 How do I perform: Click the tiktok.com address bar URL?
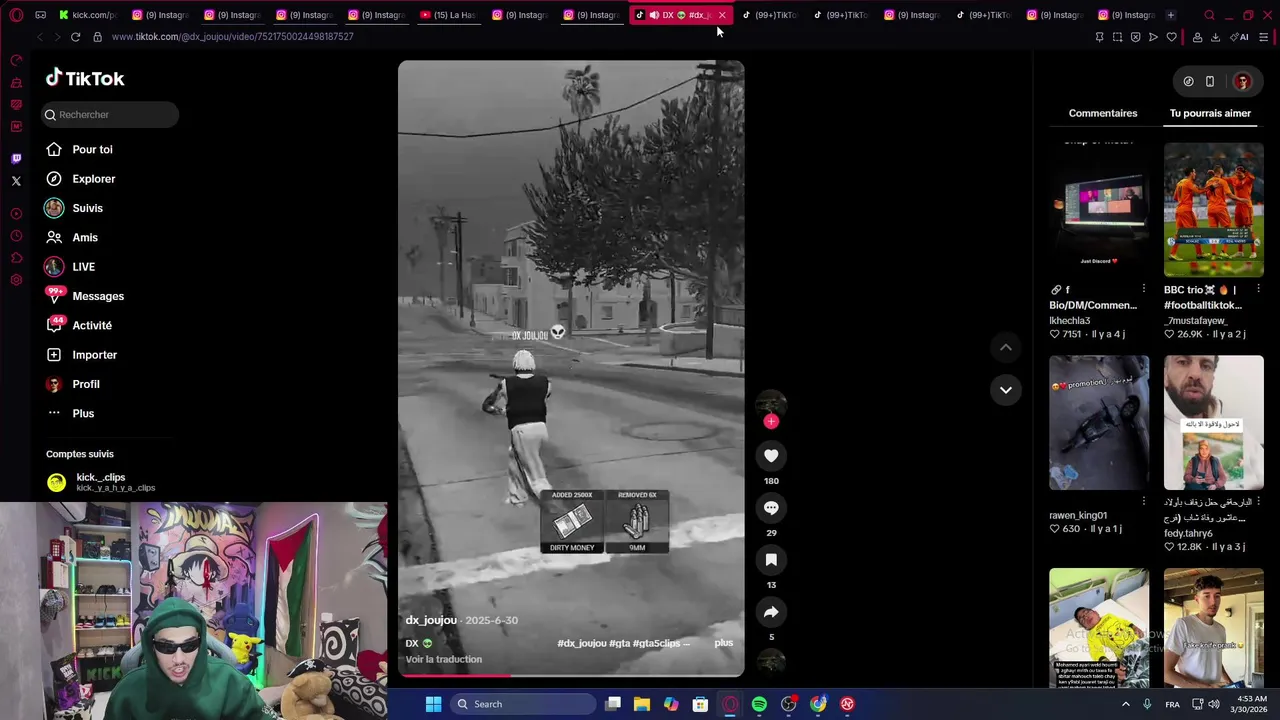[x=232, y=37]
